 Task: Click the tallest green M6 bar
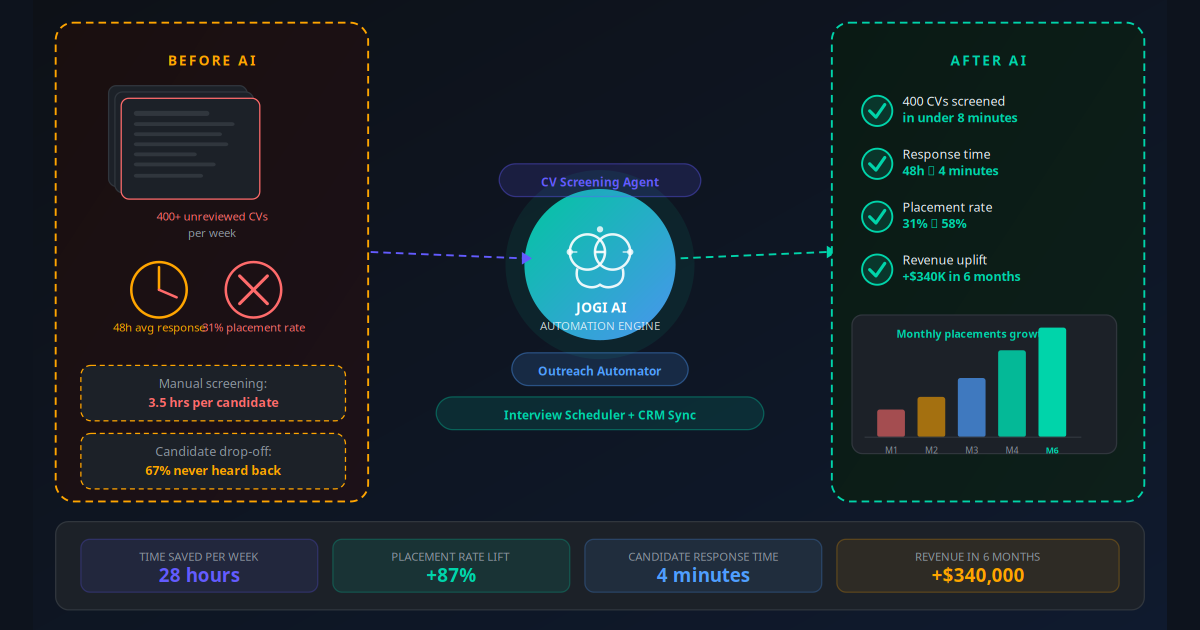(x=1052, y=382)
